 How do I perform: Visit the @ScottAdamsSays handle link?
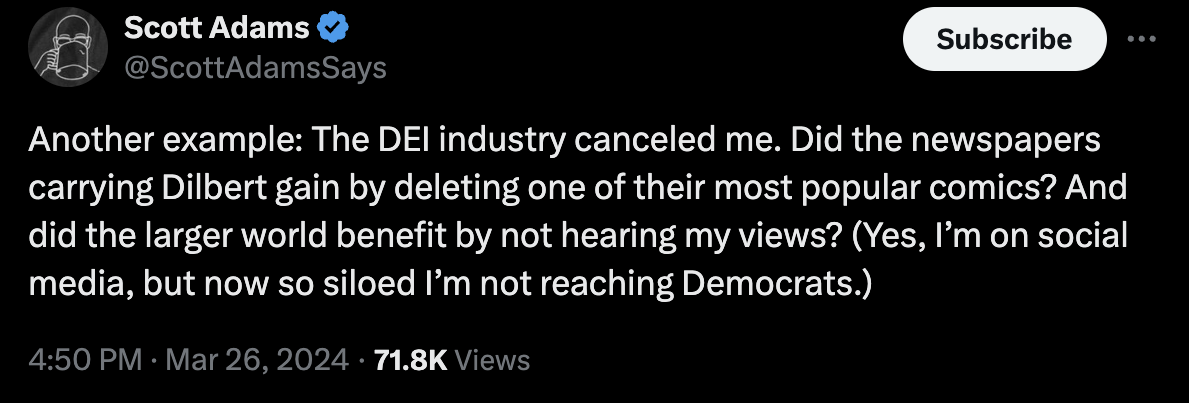[x=255, y=68]
